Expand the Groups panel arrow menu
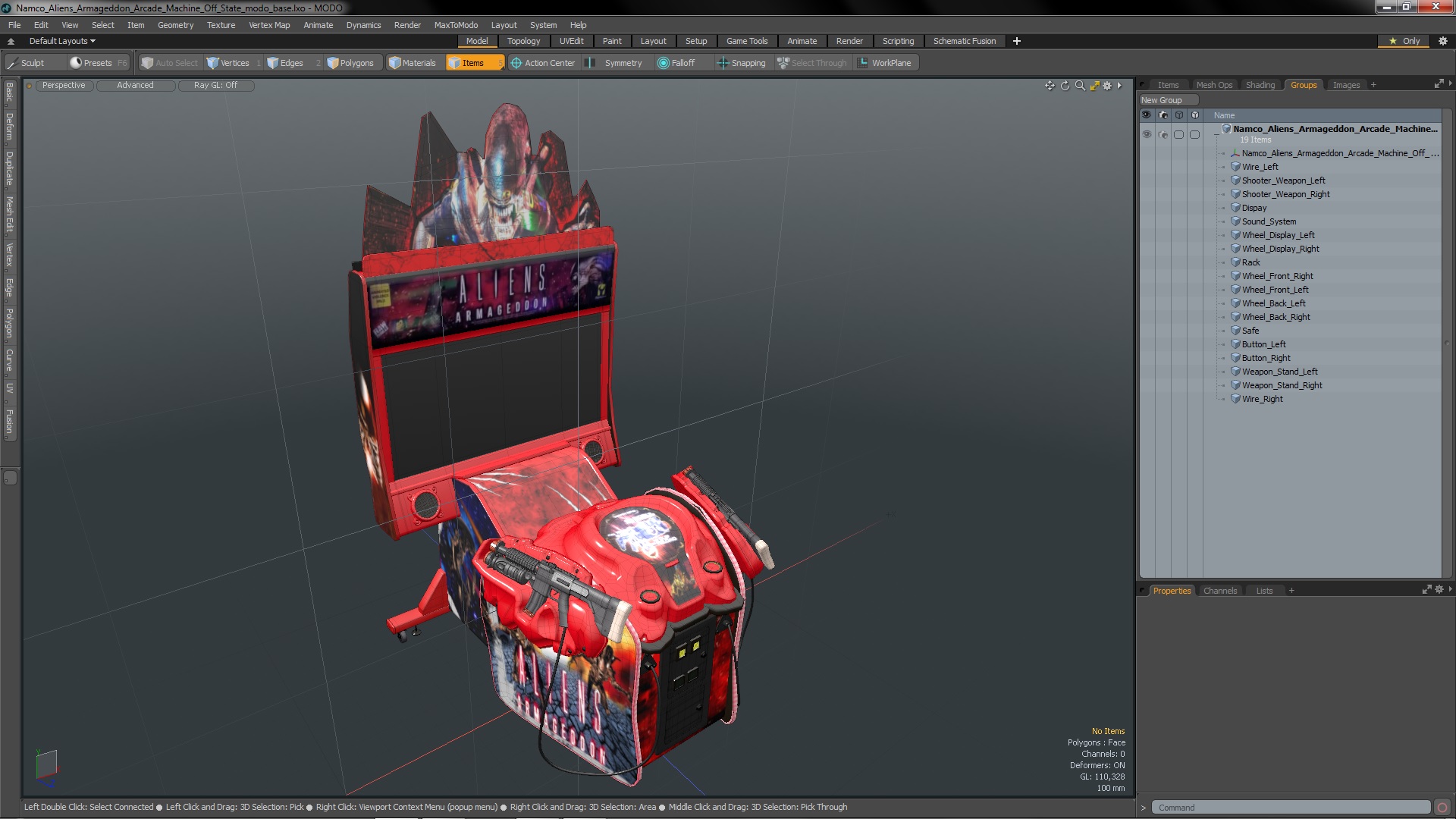The image size is (1456, 819). tap(1450, 83)
